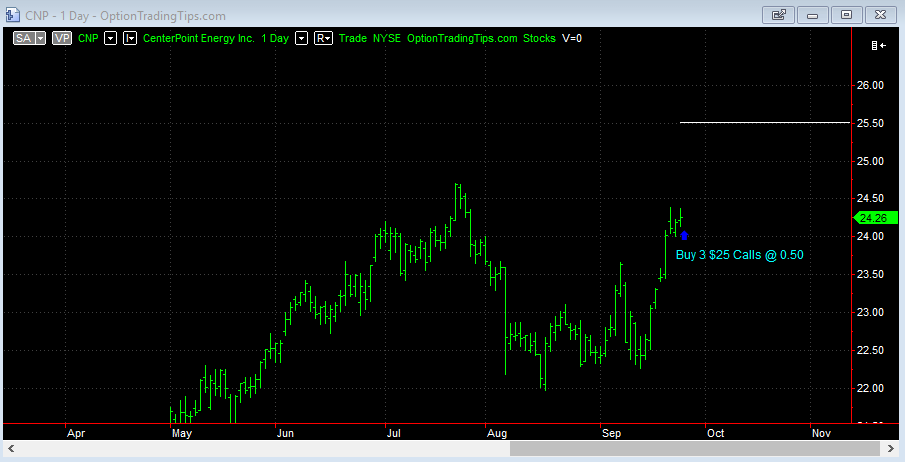Click the 1 Day interval label

point(275,38)
